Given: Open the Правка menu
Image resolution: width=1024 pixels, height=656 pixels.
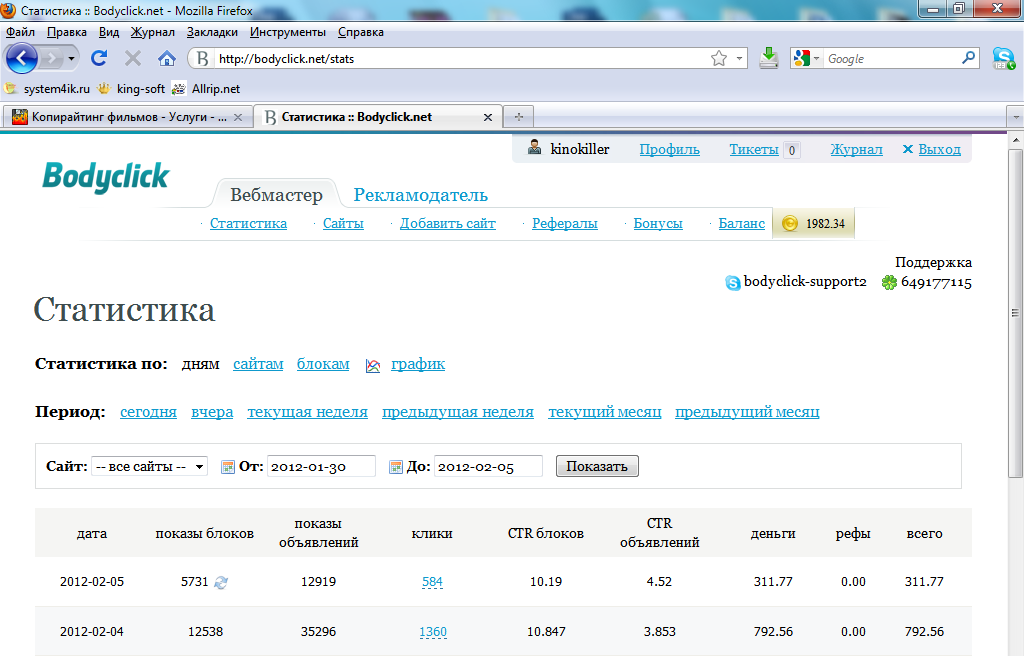Looking at the screenshot, I should coord(67,32).
